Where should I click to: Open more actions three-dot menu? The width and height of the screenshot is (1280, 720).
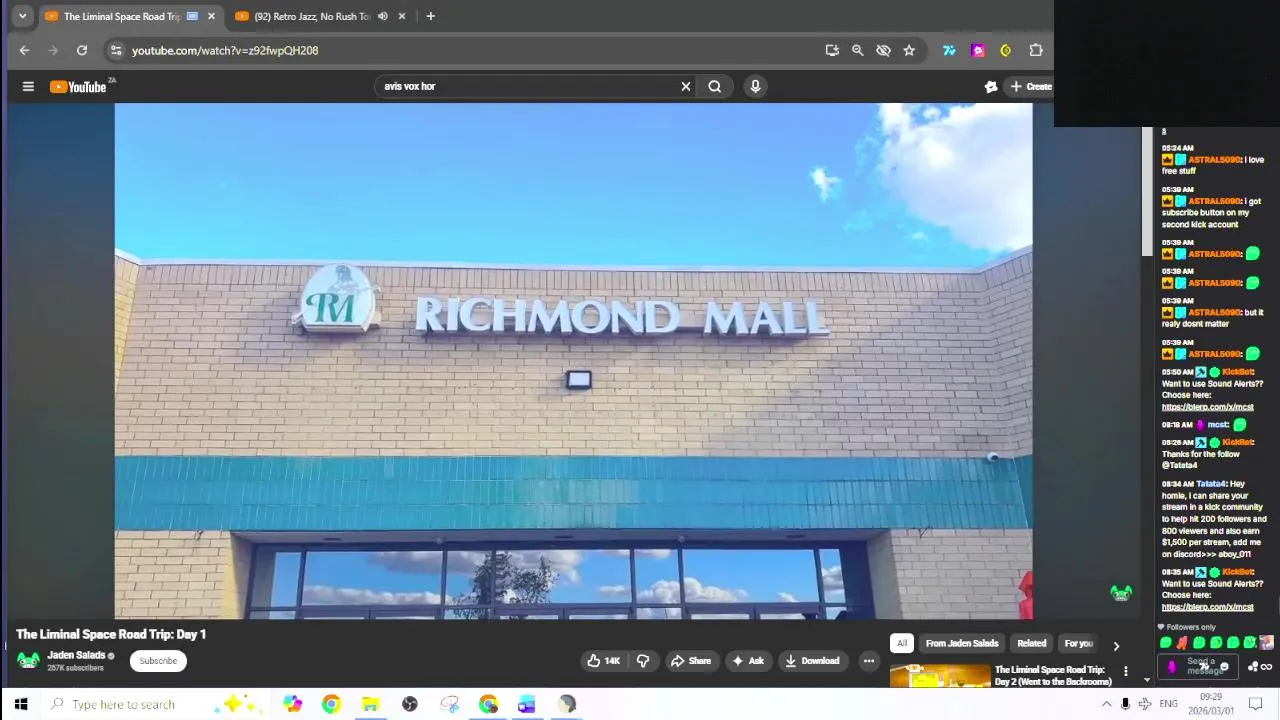pyautogui.click(x=869, y=661)
